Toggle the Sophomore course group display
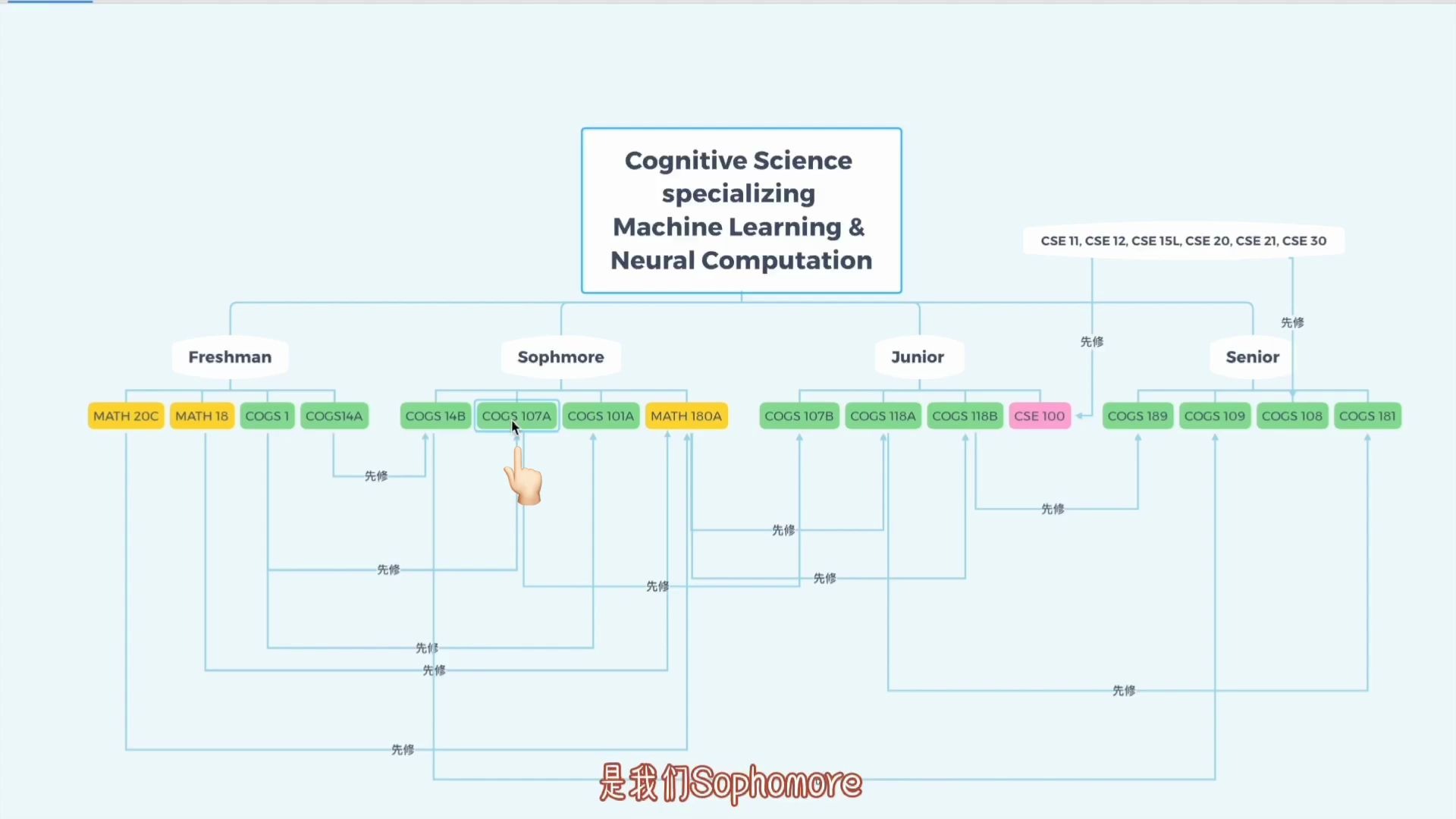The image size is (1456, 819). point(561,357)
